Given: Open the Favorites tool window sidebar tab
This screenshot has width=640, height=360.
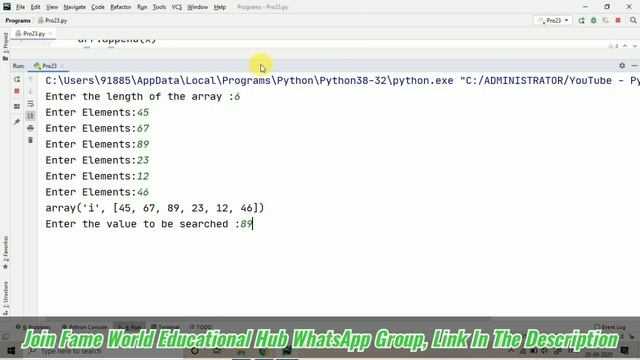Looking at the screenshot, I should point(5,252).
